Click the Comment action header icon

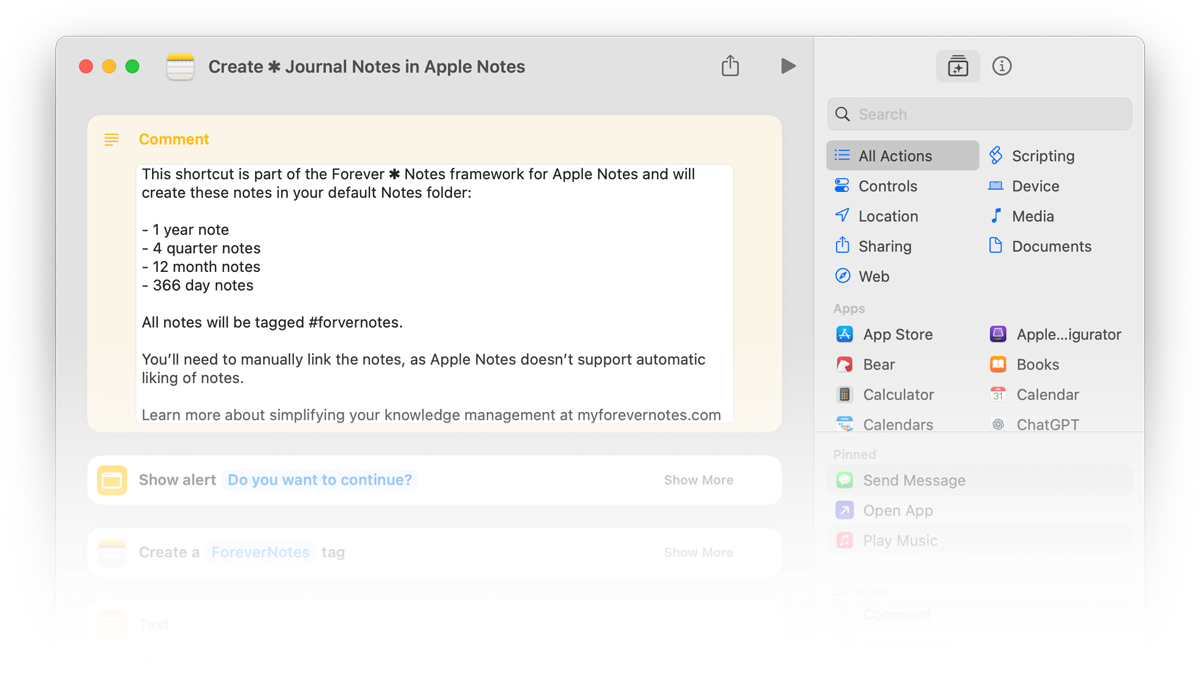[x=112, y=139]
